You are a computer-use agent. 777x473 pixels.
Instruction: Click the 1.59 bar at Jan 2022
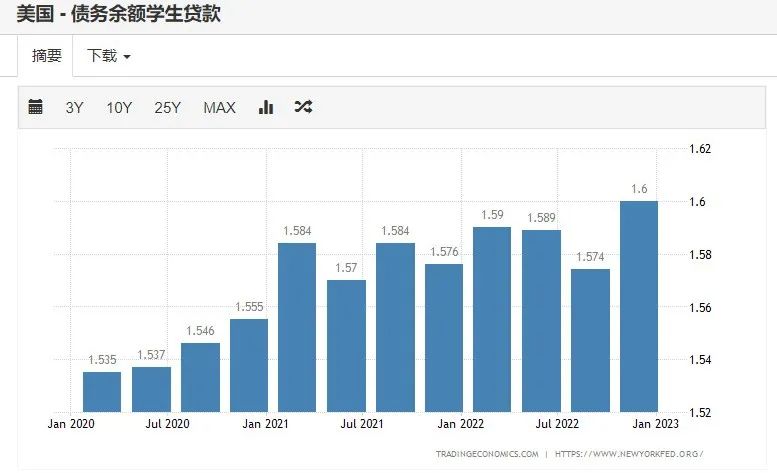pyautogui.click(x=492, y=320)
